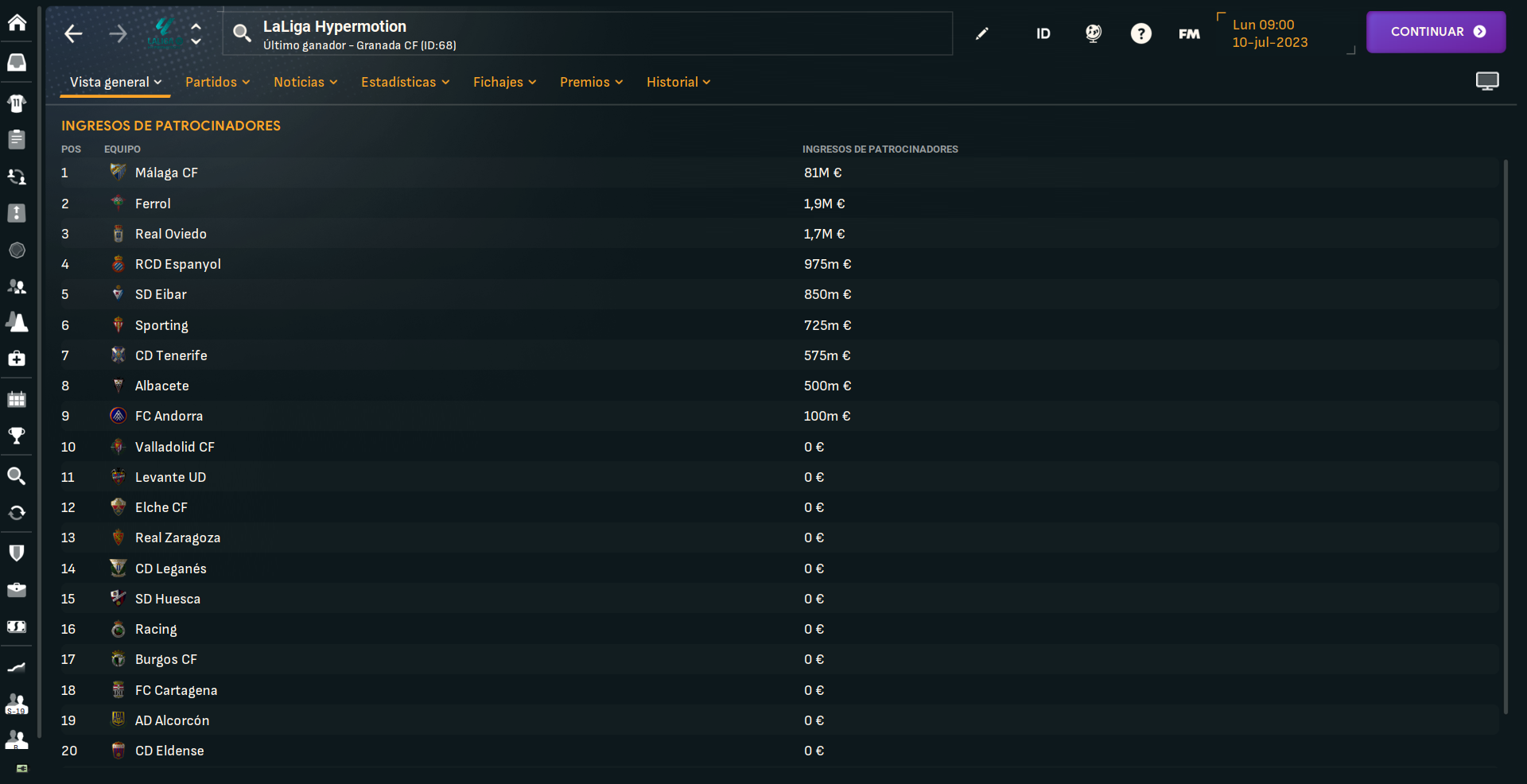1527x784 pixels.
Task: Click the LaLiga league logo
Action: tap(164, 33)
